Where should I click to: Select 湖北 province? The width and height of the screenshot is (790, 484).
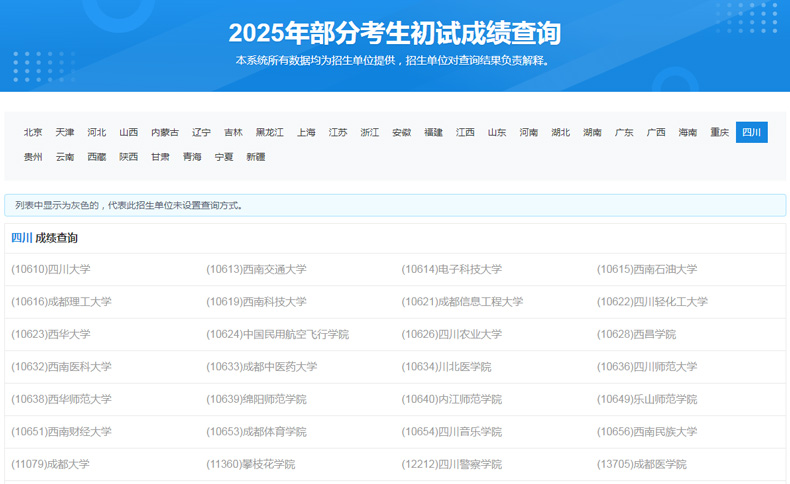pos(560,132)
